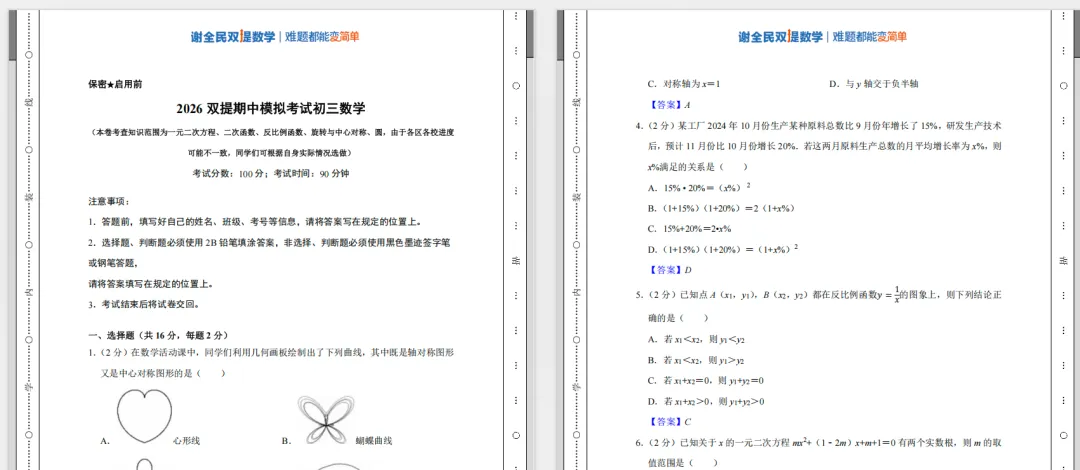Click the answer '【答案】D'
Image resolution: width=1080 pixels, height=470 pixels.
click(671, 269)
